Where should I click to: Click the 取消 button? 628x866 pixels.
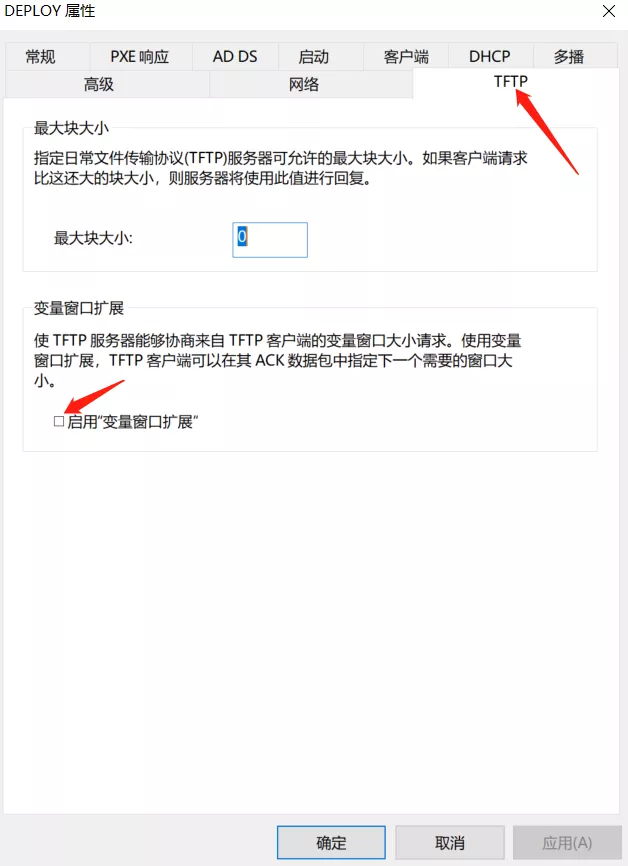tap(450, 843)
